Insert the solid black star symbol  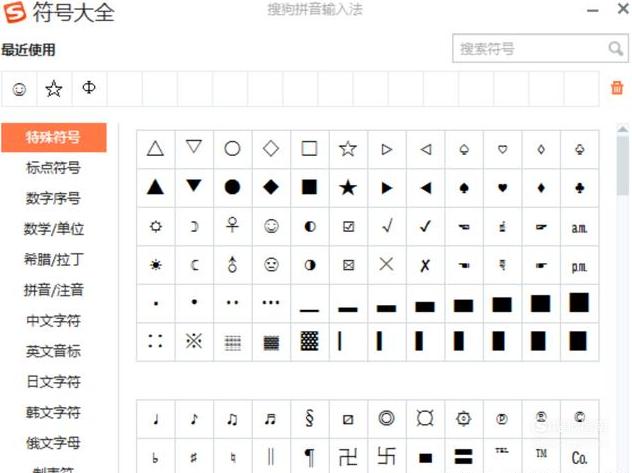tap(347, 187)
